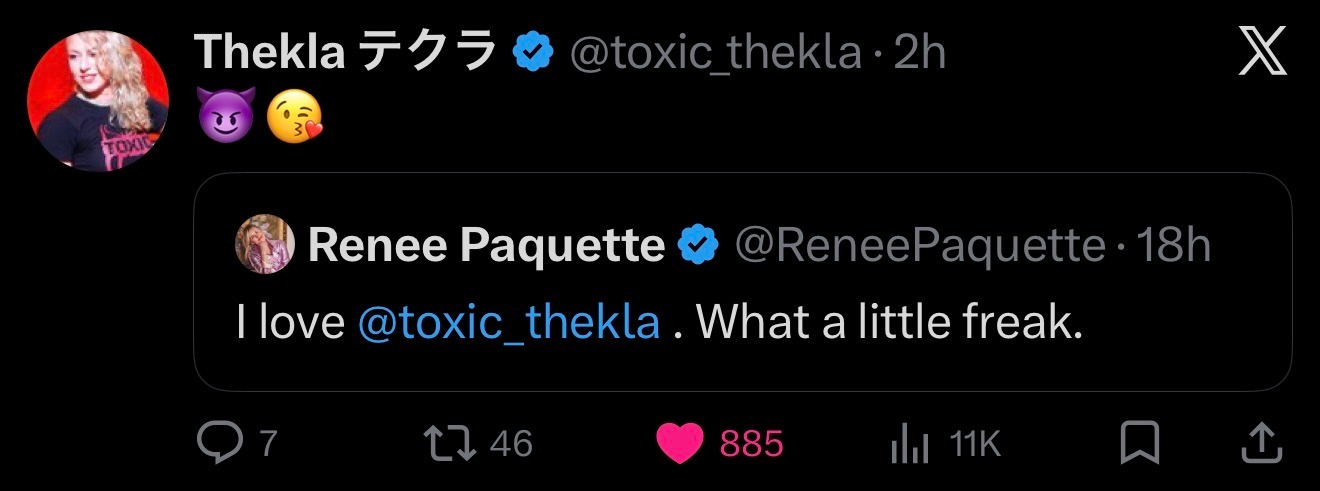This screenshot has width=1320, height=491.
Task: Bookmark this post
Action: click(x=1140, y=443)
